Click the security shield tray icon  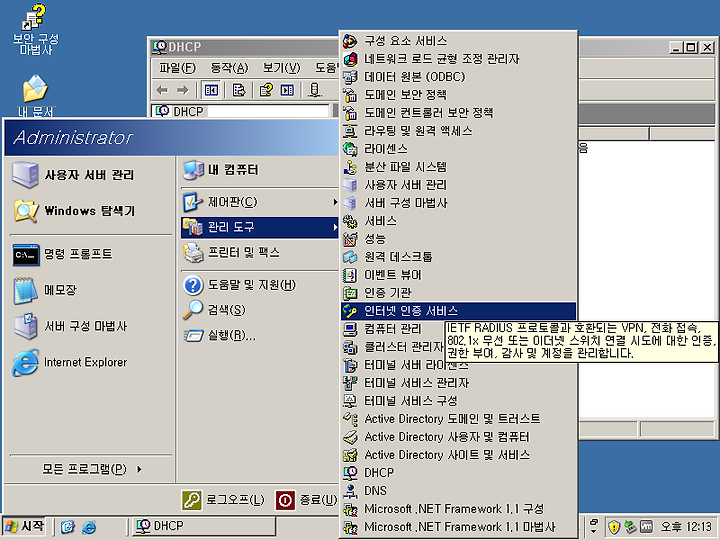coord(613,526)
